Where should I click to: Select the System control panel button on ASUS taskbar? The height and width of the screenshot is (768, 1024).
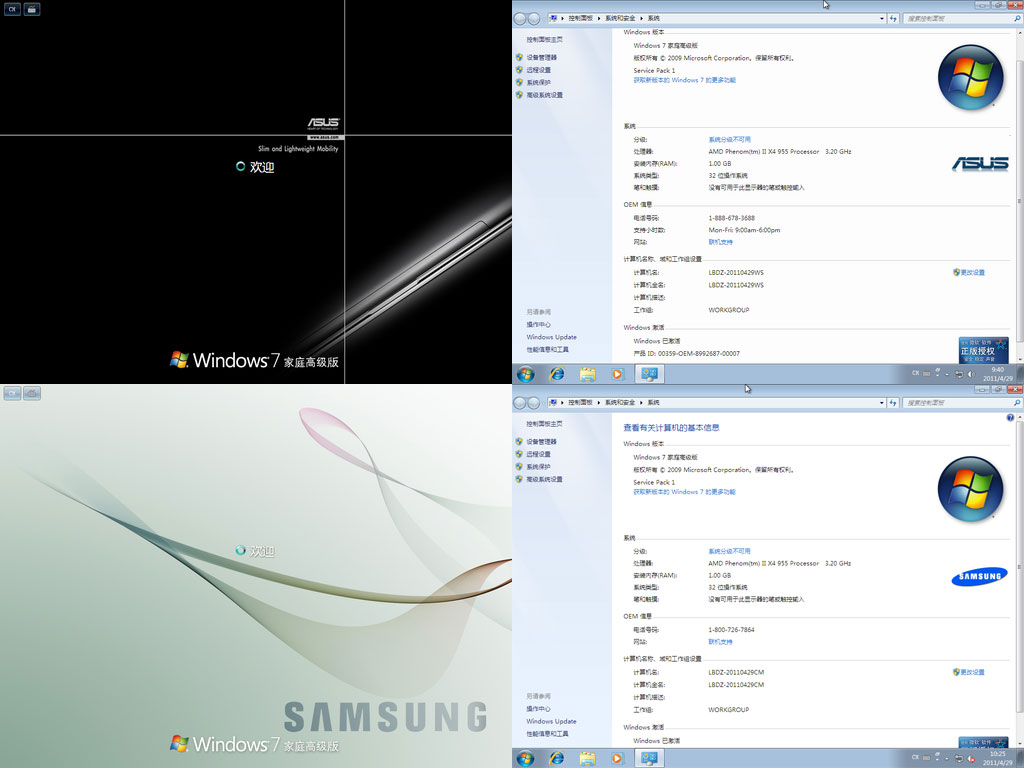pos(649,374)
